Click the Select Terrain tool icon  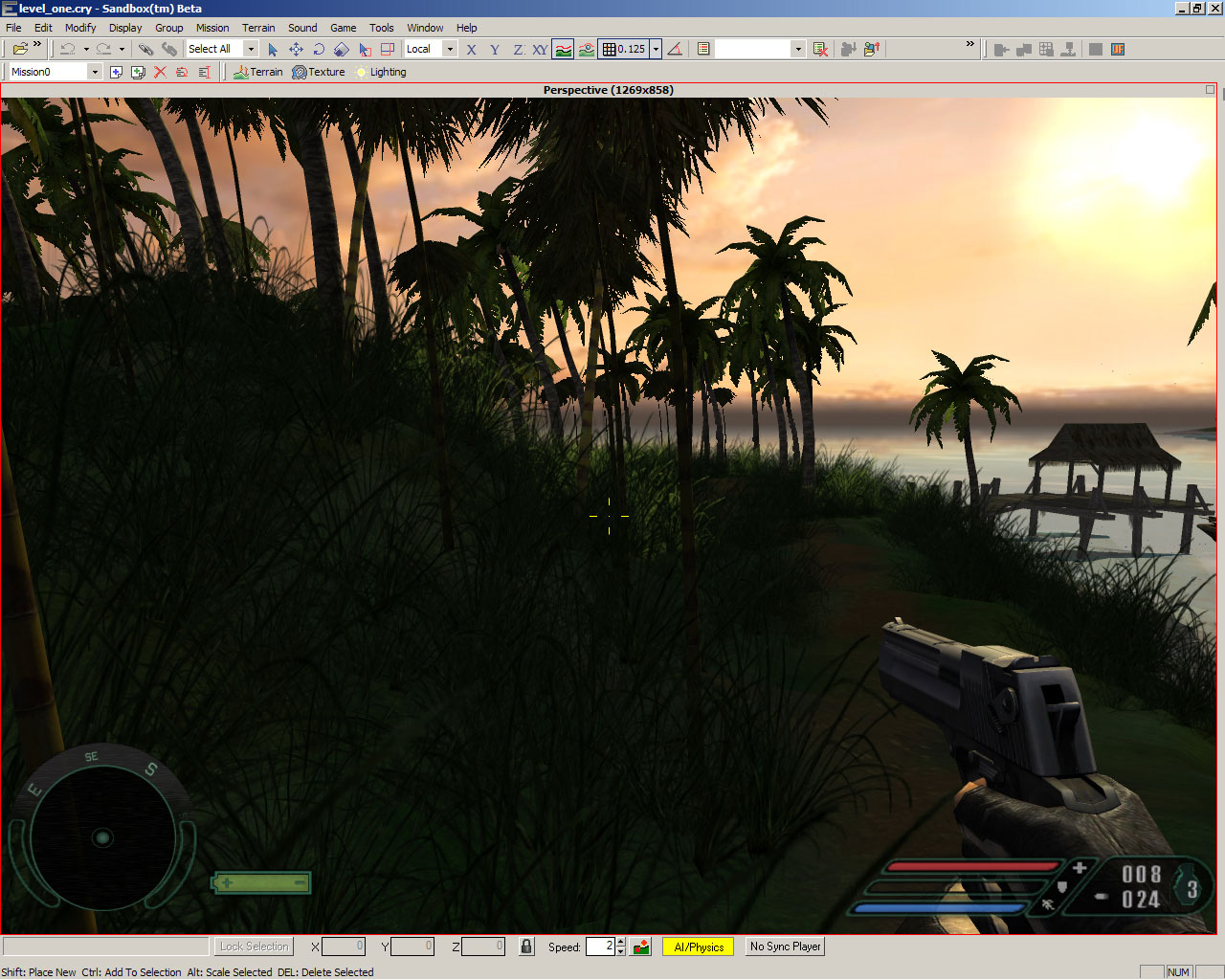click(x=365, y=49)
